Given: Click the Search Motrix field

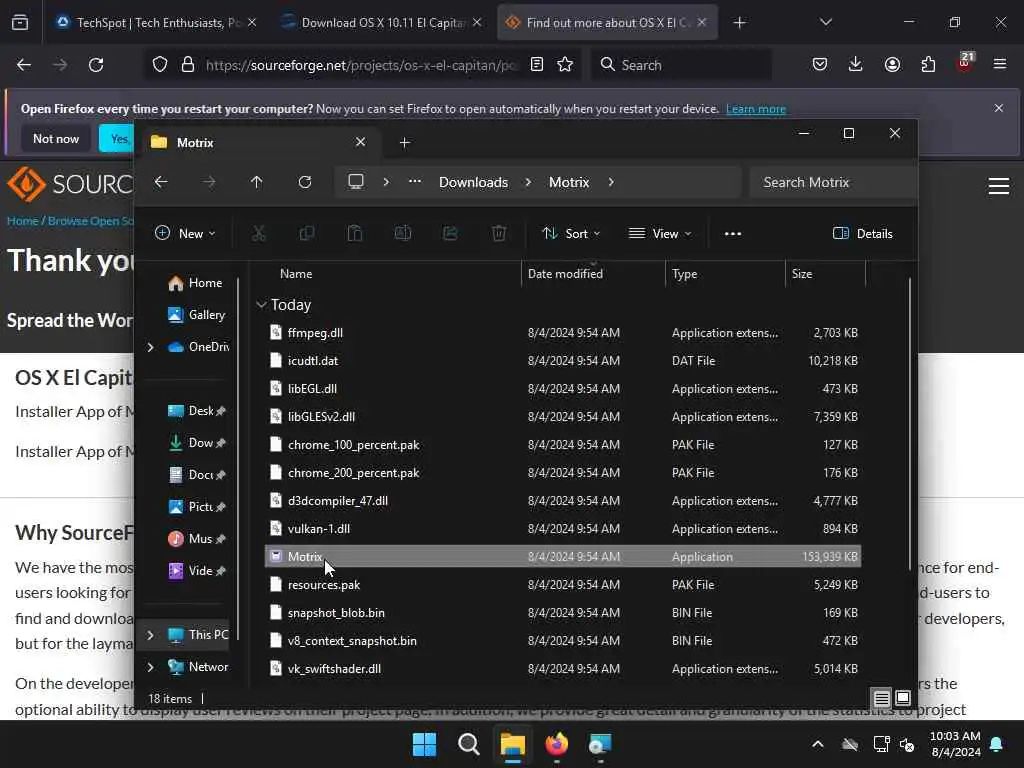Looking at the screenshot, I should [833, 182].
